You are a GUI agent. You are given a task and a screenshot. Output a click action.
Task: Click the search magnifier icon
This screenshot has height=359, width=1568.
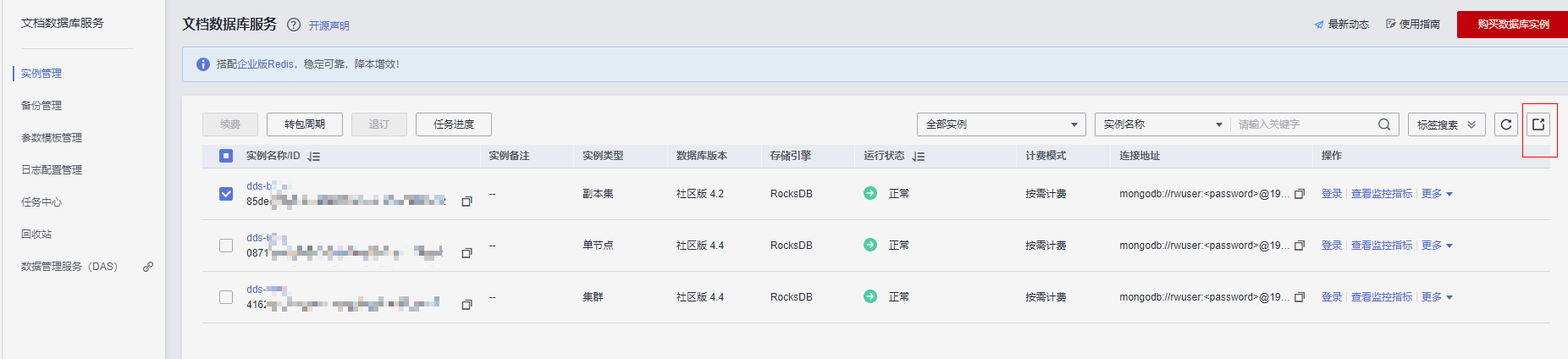[x=1383, y=124]
